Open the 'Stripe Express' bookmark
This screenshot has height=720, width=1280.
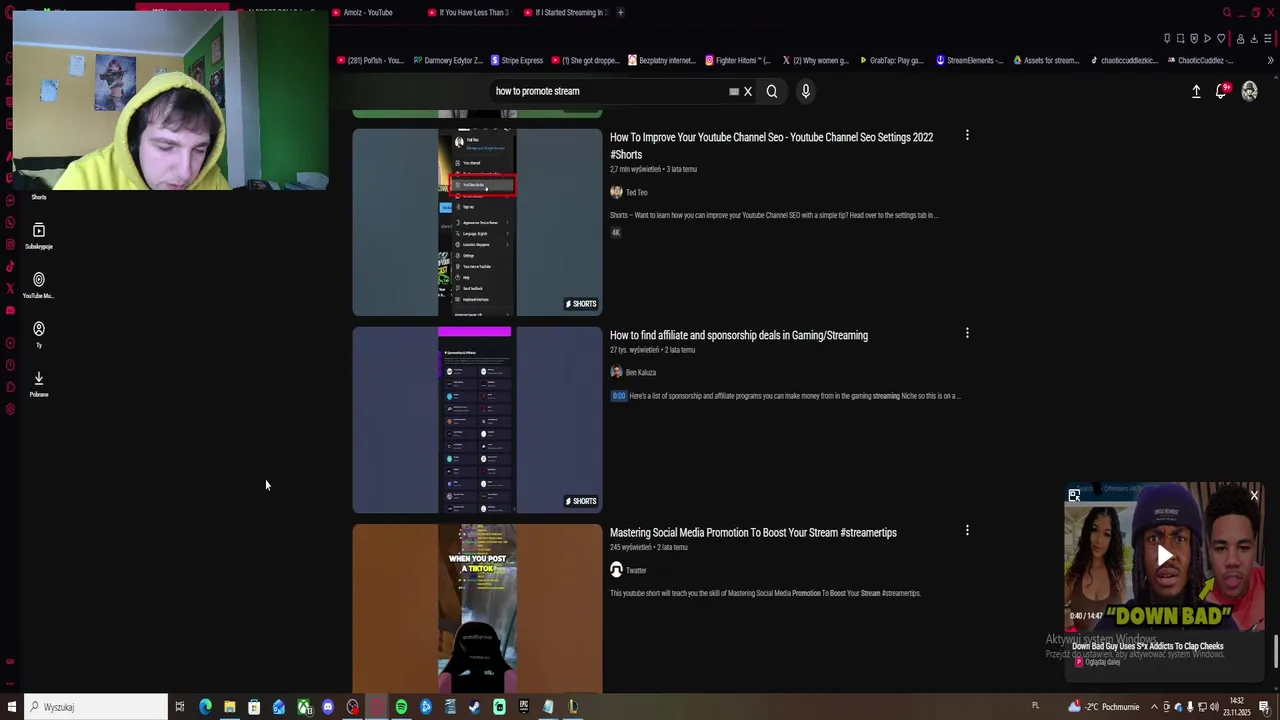pos(517,60)
